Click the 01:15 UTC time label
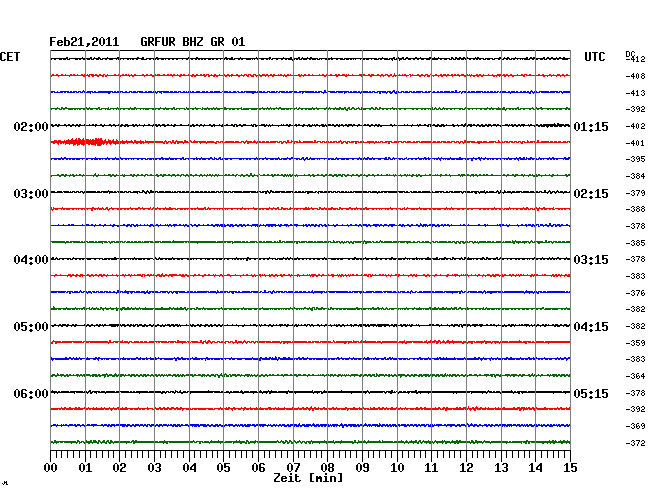 point(591,126)
